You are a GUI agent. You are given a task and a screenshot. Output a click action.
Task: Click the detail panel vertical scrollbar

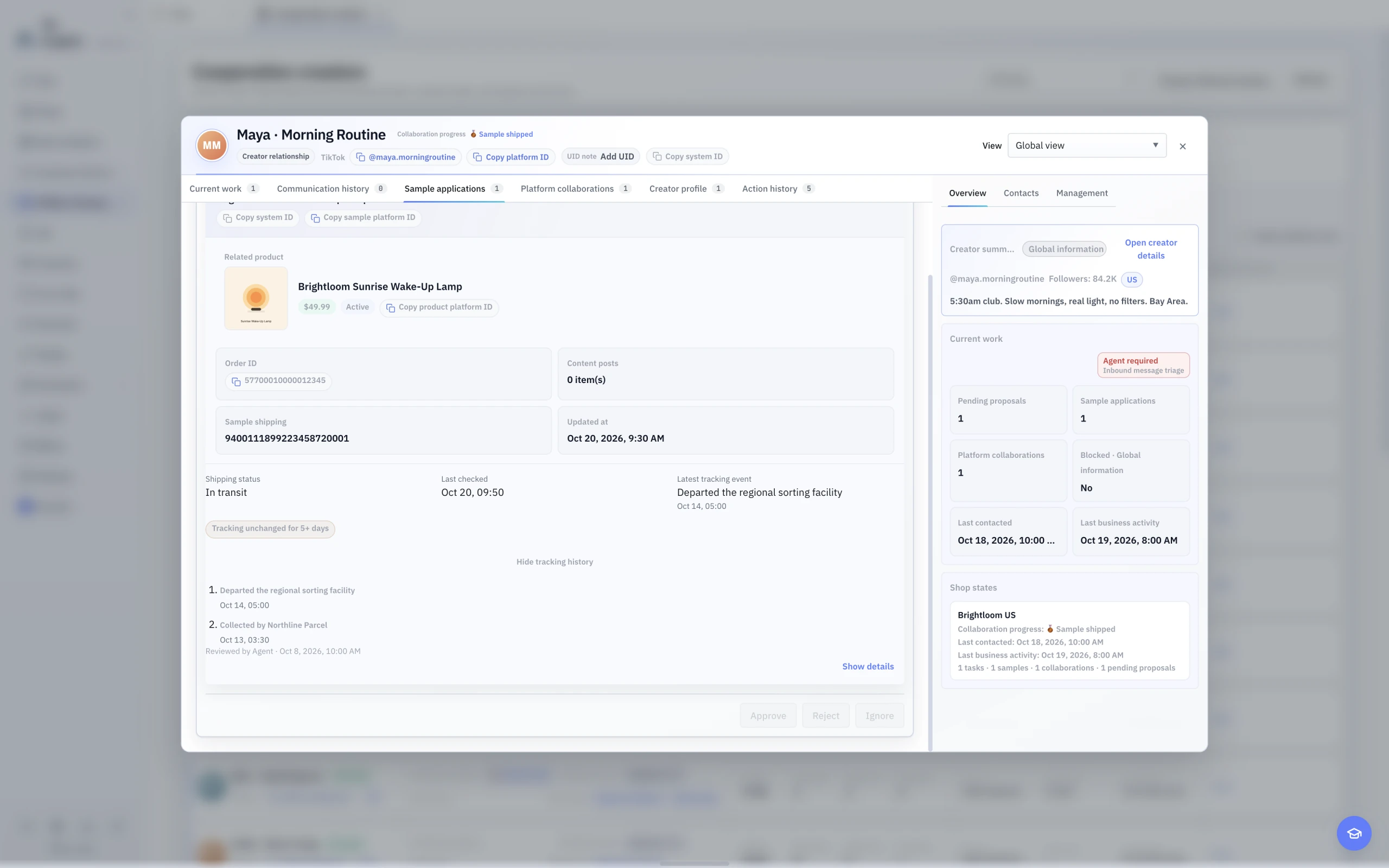pyautogui.click(x=930, y=513)
